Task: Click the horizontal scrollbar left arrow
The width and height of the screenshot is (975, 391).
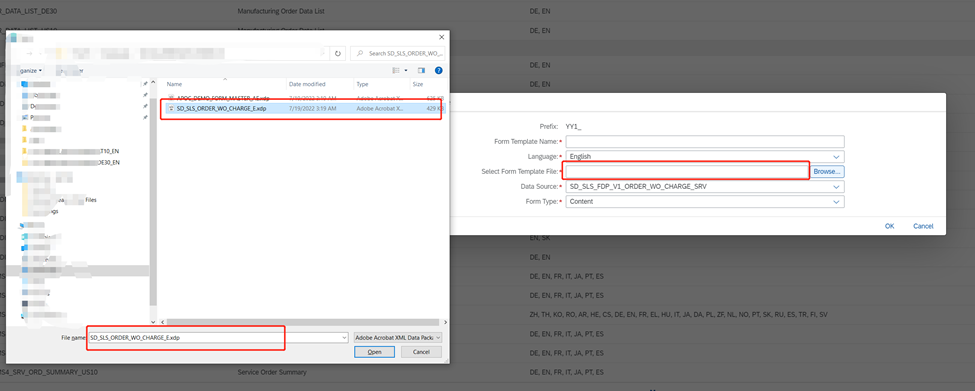Action: 163,322
